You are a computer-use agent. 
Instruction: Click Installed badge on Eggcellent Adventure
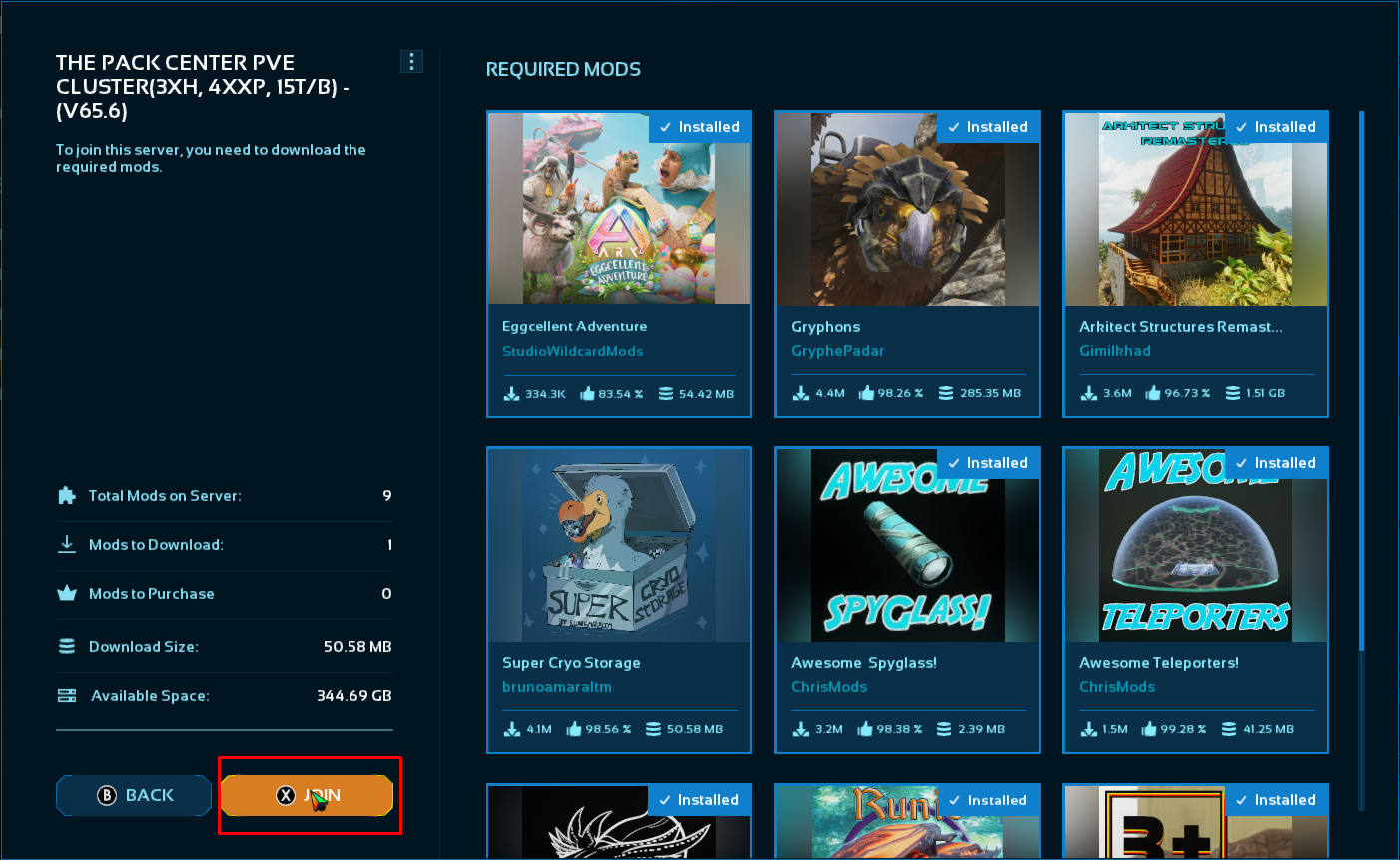(x=699, y=127)
